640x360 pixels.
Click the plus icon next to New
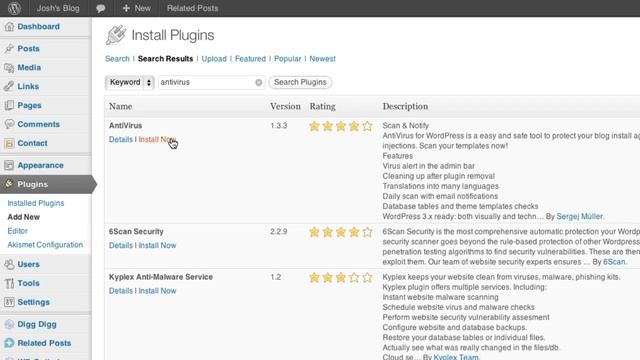[x=126, y=8]
